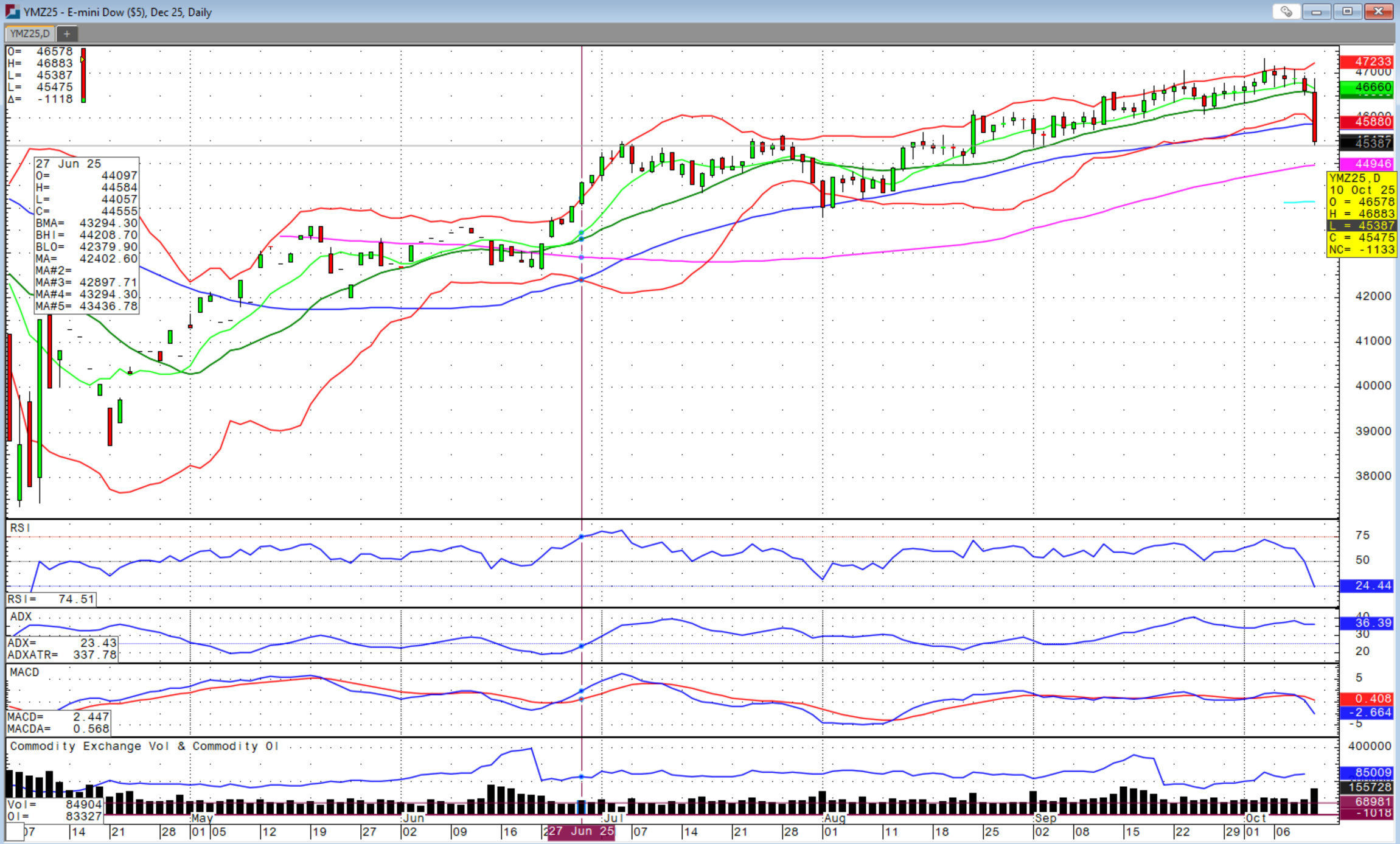The width and height of the screenshot is (1400, 844).
Task: Click Commodity Exchange Vol & OI label
Action: (x=144, y=746)
